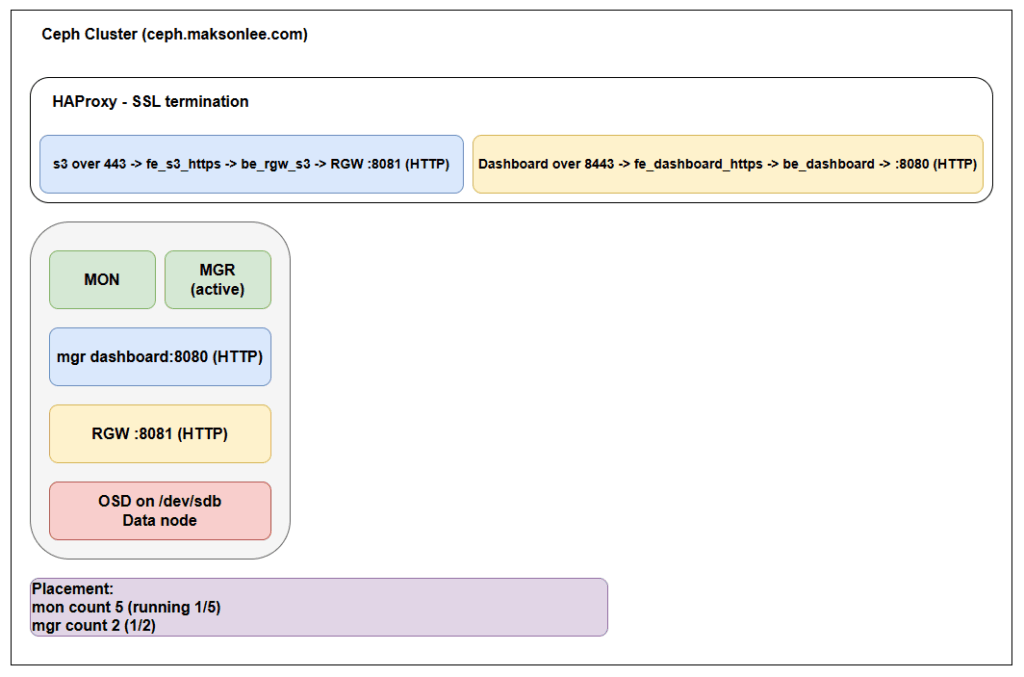Click the :8080 (HTTP) text ending the dashboard route
The width and height of the screenshot is (1024, 677).
[x=937, y=164]
